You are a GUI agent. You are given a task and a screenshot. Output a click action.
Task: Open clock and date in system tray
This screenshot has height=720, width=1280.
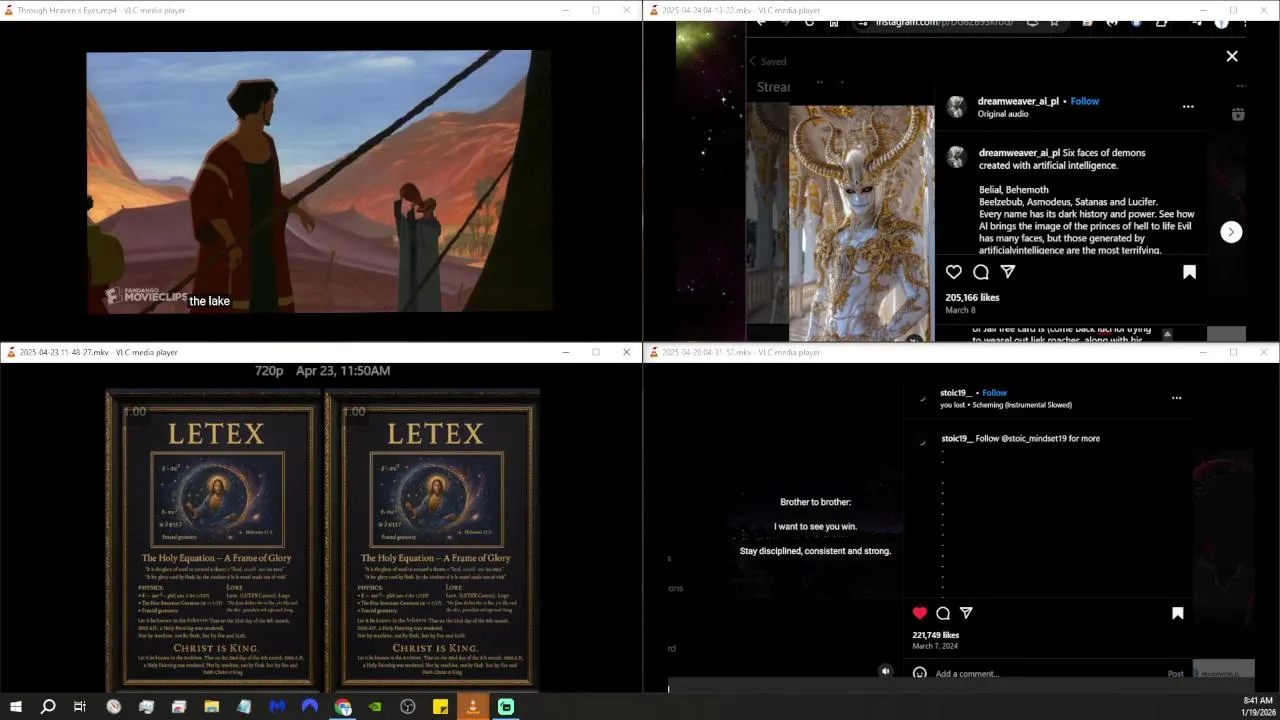[1257, 707]
